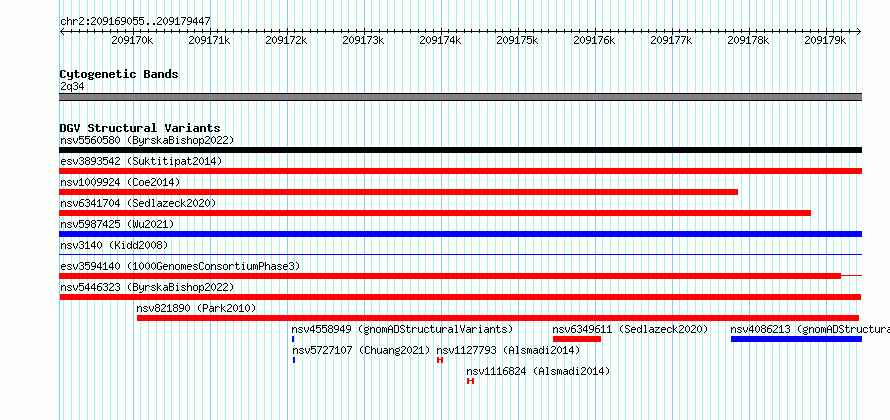This screenshot has height=420, width=890.
Task: Click the red nsv1116824 marker glyph
Action: point(470,381)
